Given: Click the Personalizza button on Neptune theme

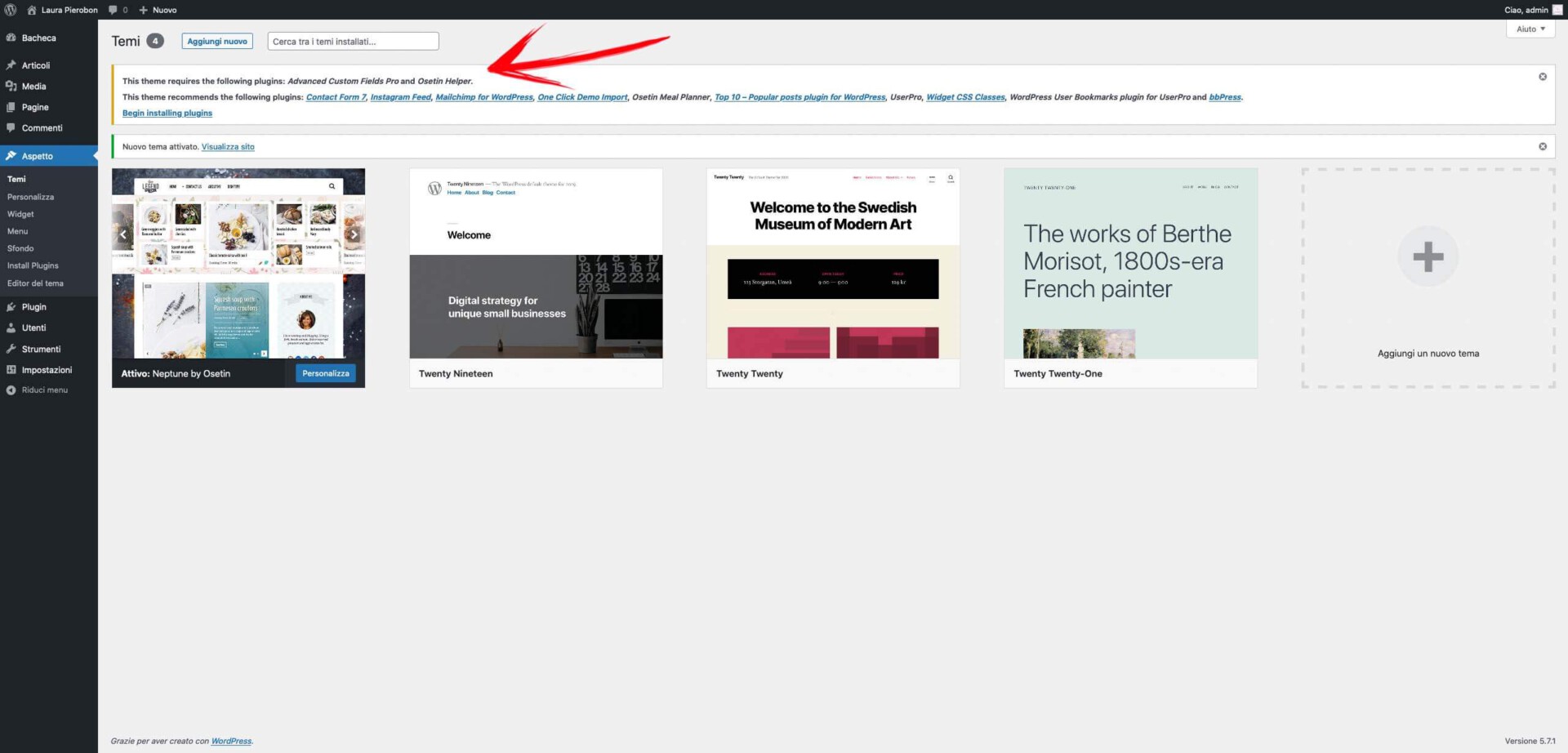Looking at the screenshot, I should point(326,373).
